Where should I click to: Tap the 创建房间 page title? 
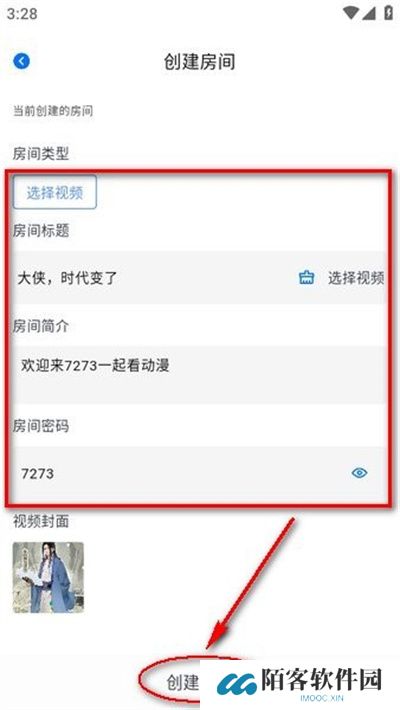(x=200, y=62)
